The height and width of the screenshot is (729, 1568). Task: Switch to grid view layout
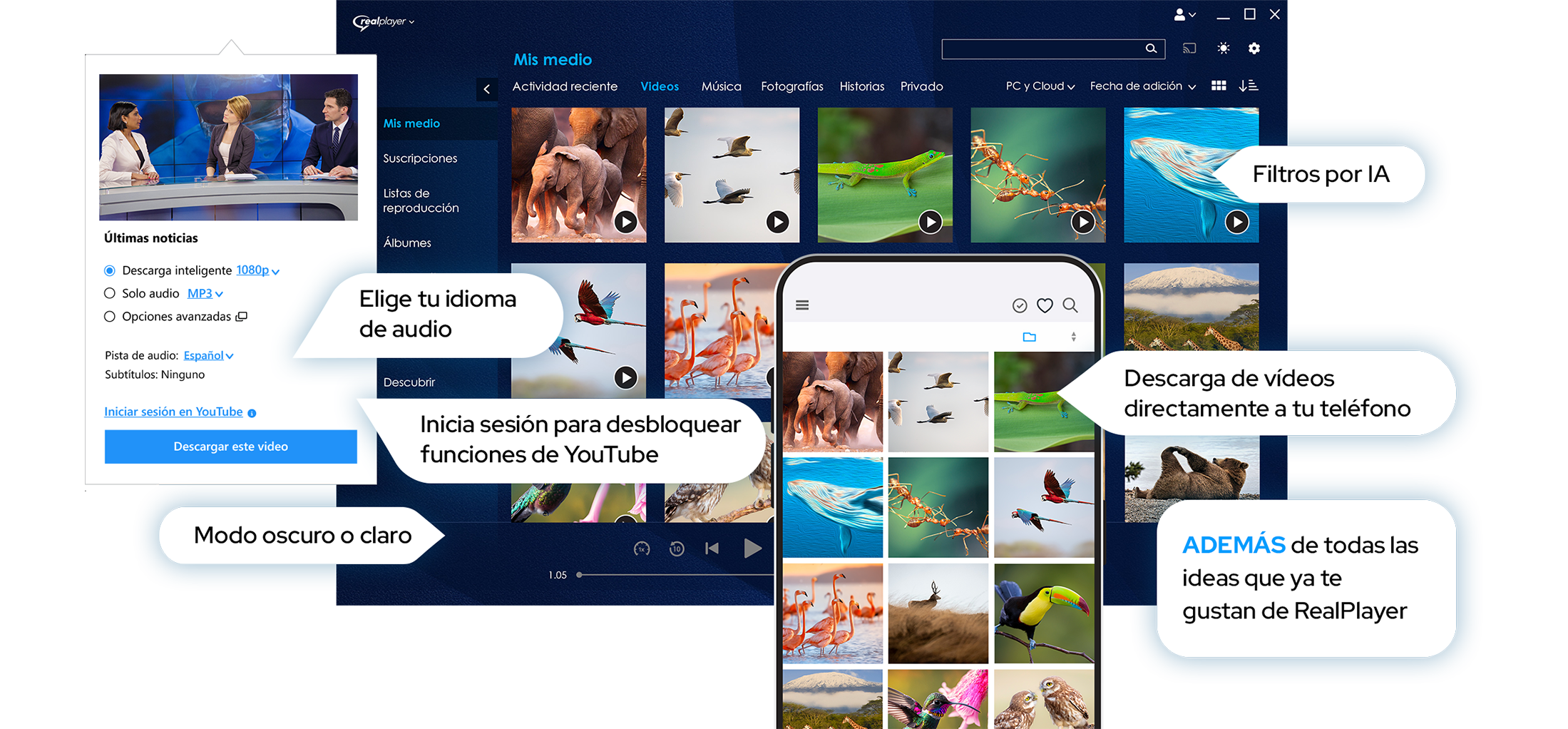click(x=1219, y=86)
